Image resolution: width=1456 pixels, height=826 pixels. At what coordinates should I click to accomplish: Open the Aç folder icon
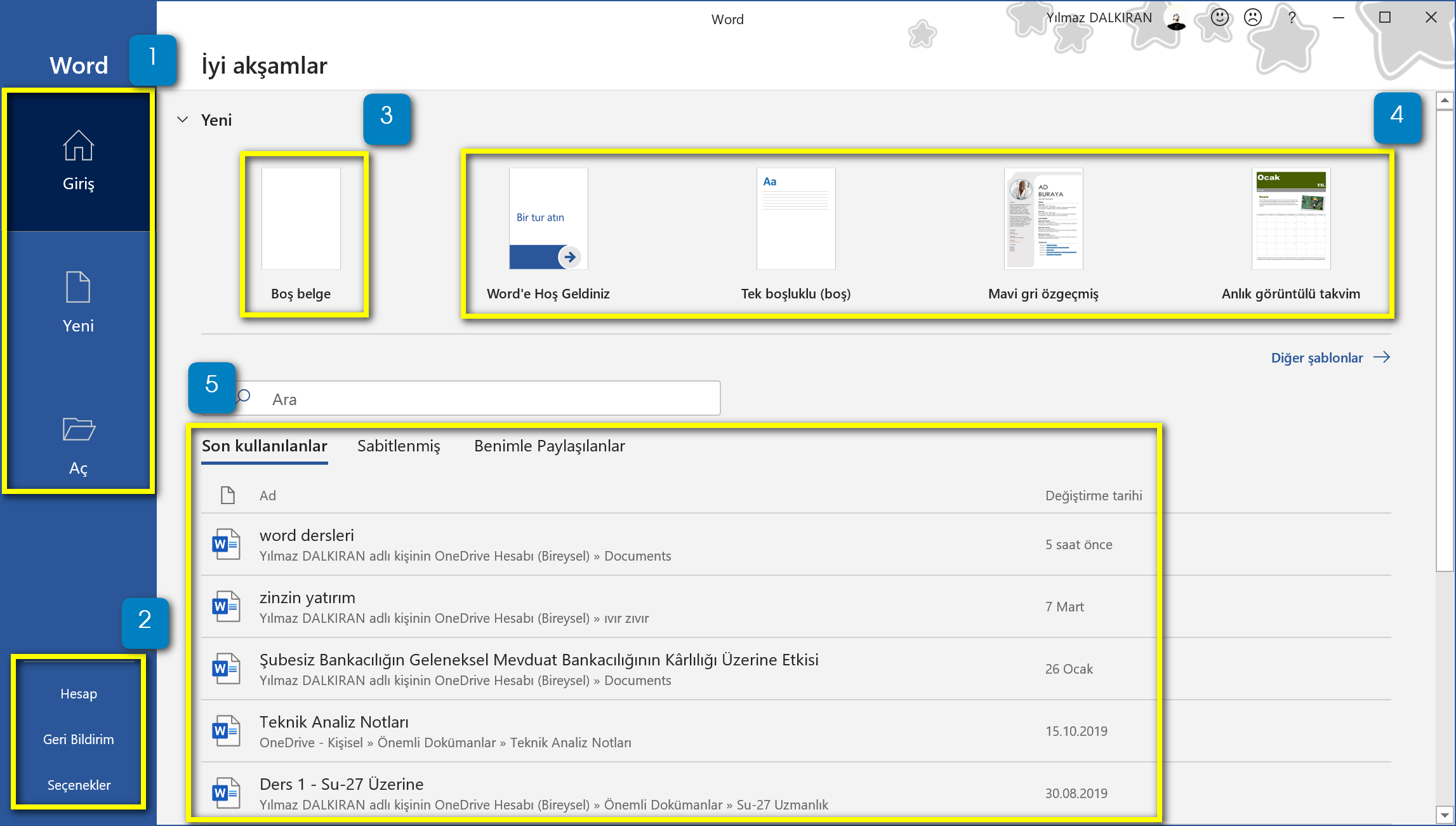79,429
